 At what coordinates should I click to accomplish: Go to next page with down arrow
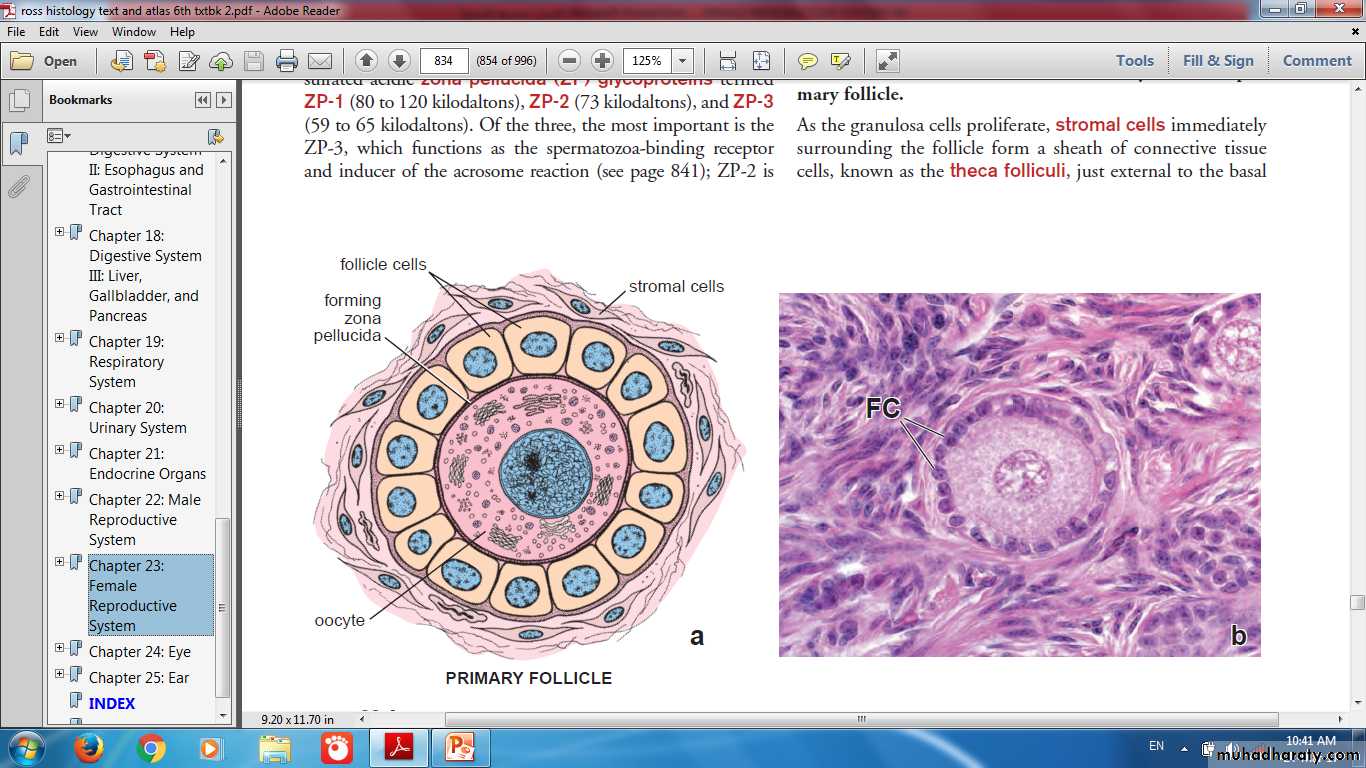pyautogui.click(x=399, y=61)
